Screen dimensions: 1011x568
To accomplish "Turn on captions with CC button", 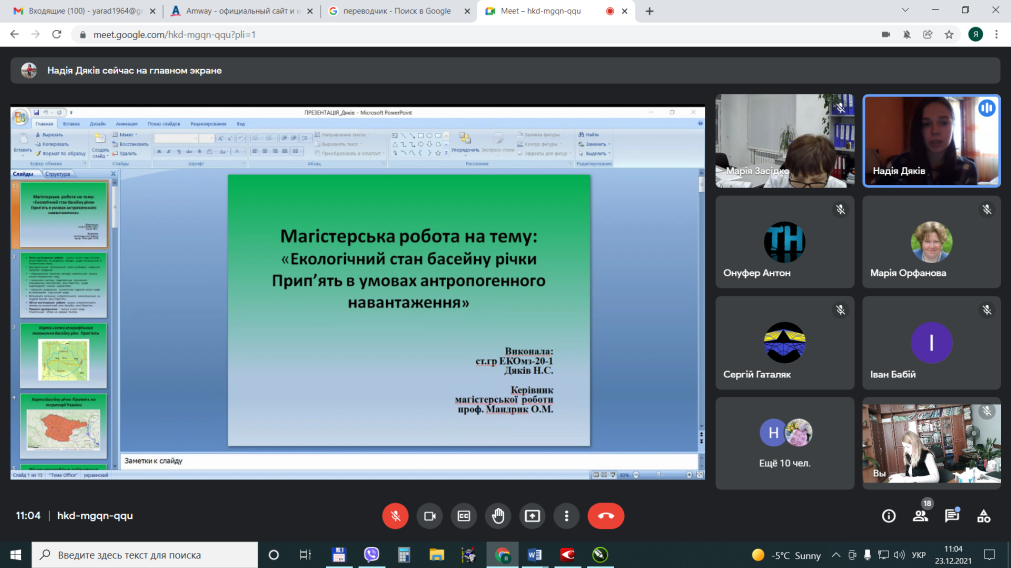I will 463,516.
